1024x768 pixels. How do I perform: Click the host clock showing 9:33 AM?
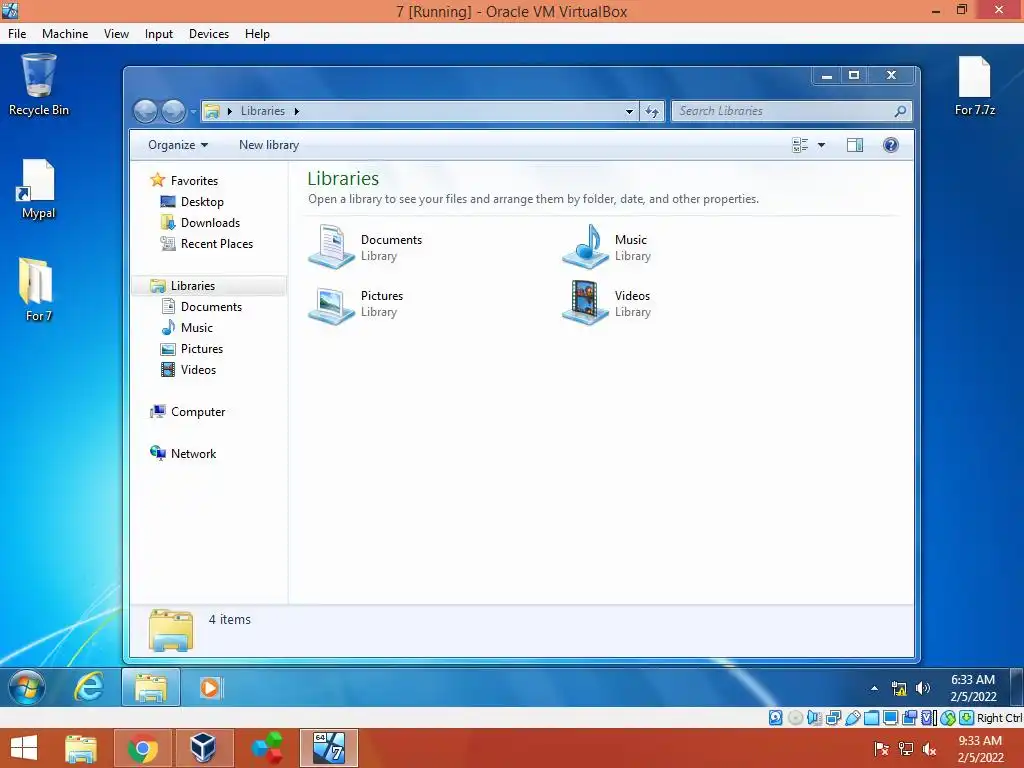coord(980,748)
